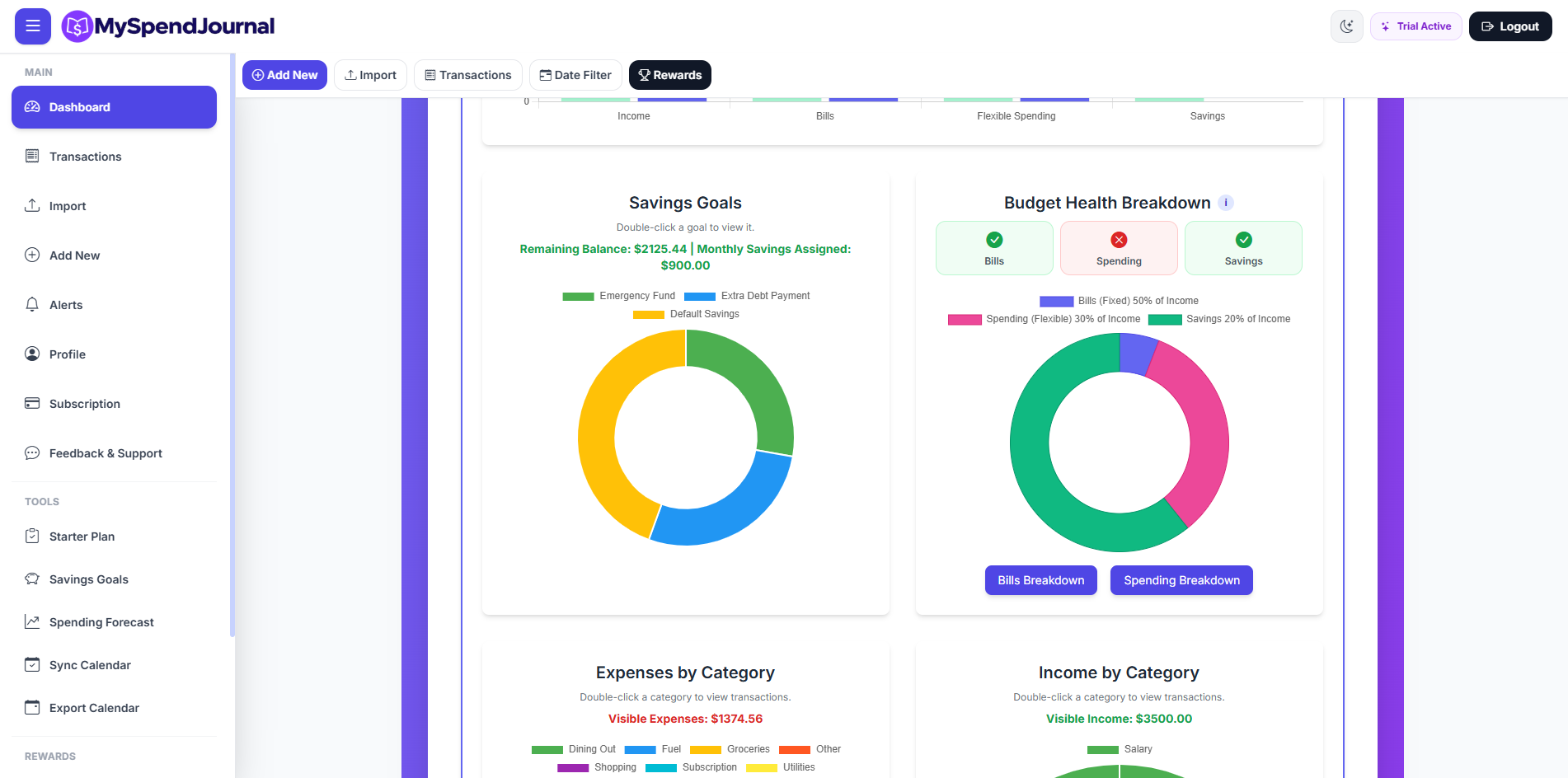Open Sync Calendar tool

click(114, 665)
